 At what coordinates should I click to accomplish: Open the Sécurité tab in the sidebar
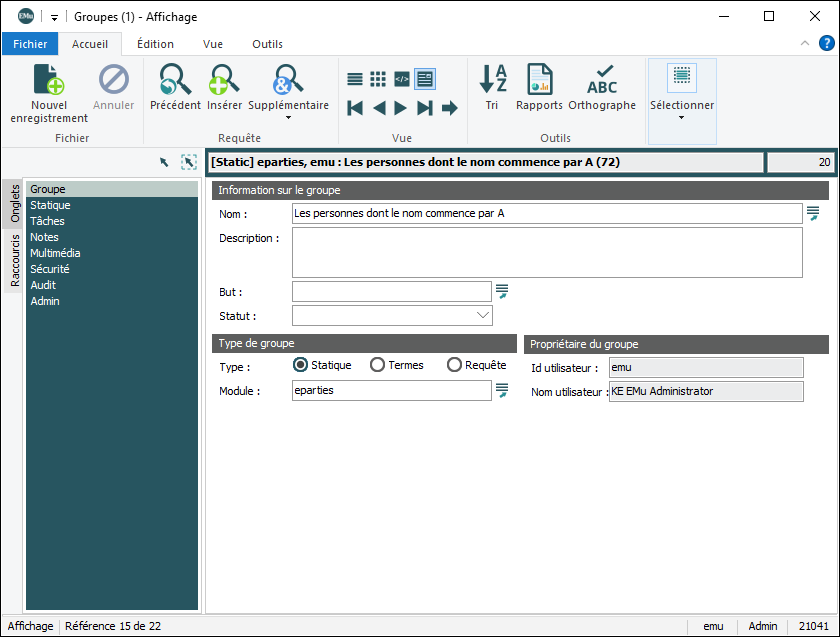coord(49,269)
